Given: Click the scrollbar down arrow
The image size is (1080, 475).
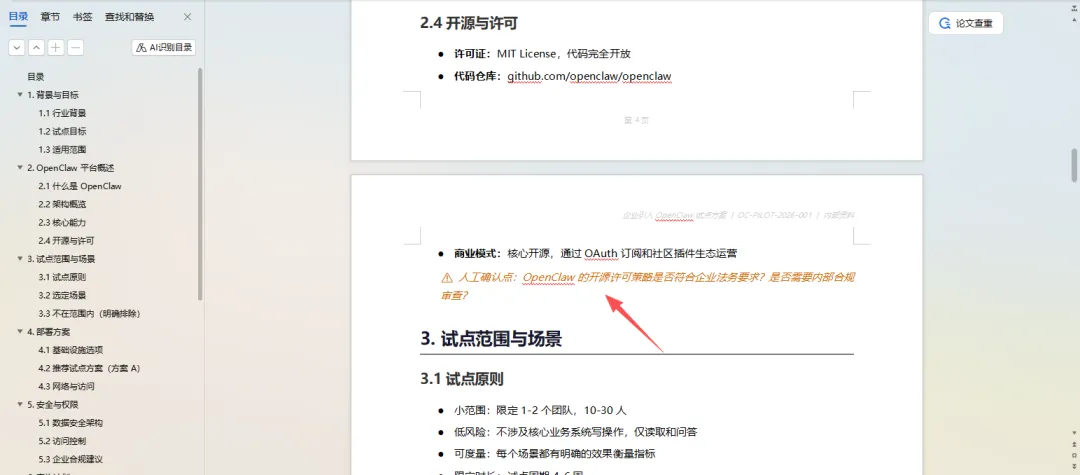Looking at the screenshot, I should click(x=1074, y=432).
